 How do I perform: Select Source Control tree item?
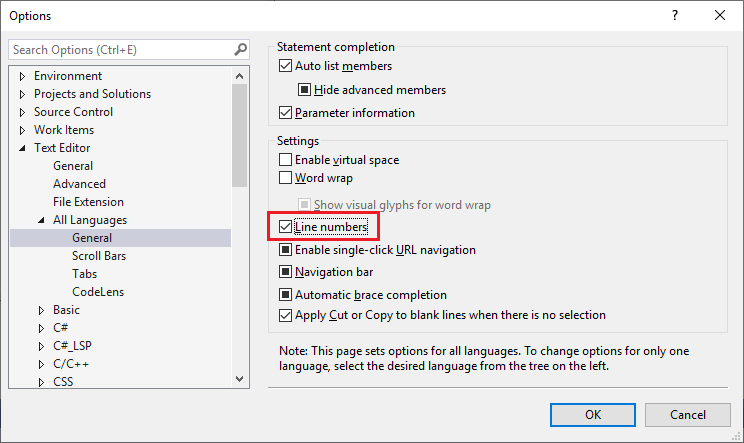click(73, 112)
